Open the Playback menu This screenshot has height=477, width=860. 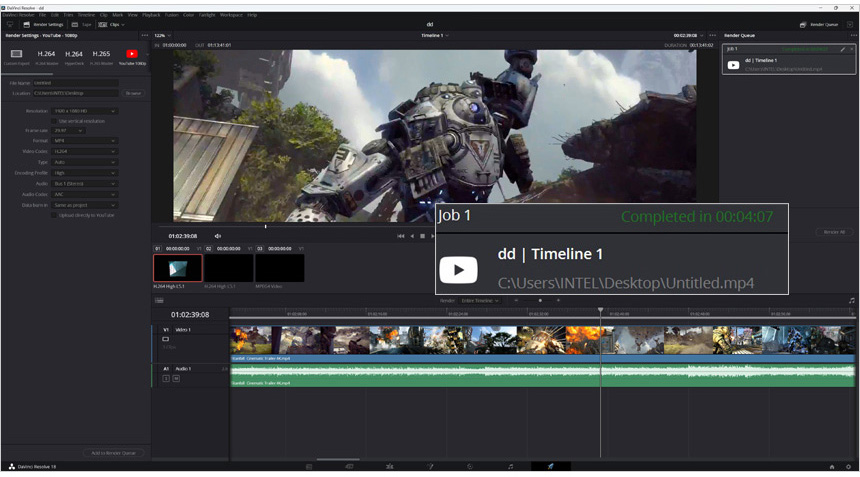tap(151, 15)
